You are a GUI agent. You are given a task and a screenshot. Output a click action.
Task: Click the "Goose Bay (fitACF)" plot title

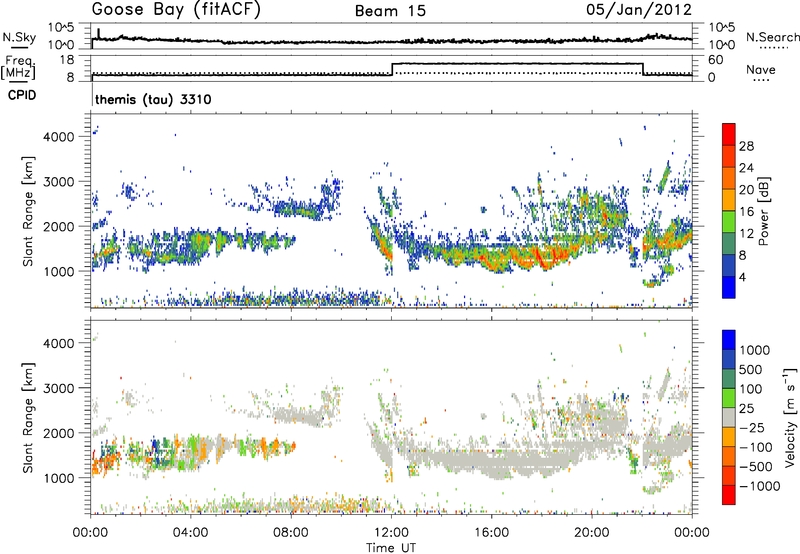tap(176, 10)
